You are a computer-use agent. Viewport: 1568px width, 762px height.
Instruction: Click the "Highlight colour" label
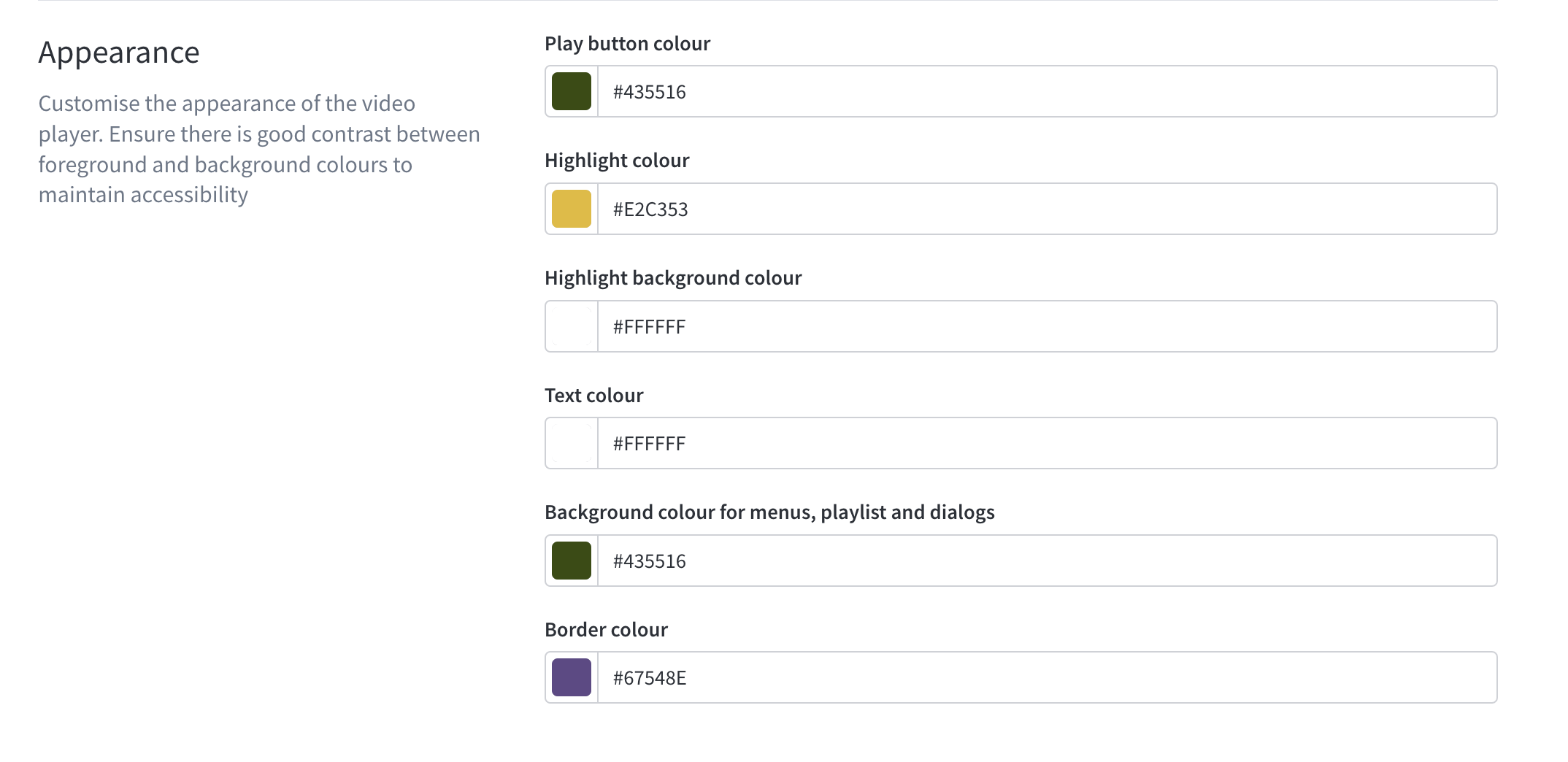pyautogui.click(x=617, y=161)
